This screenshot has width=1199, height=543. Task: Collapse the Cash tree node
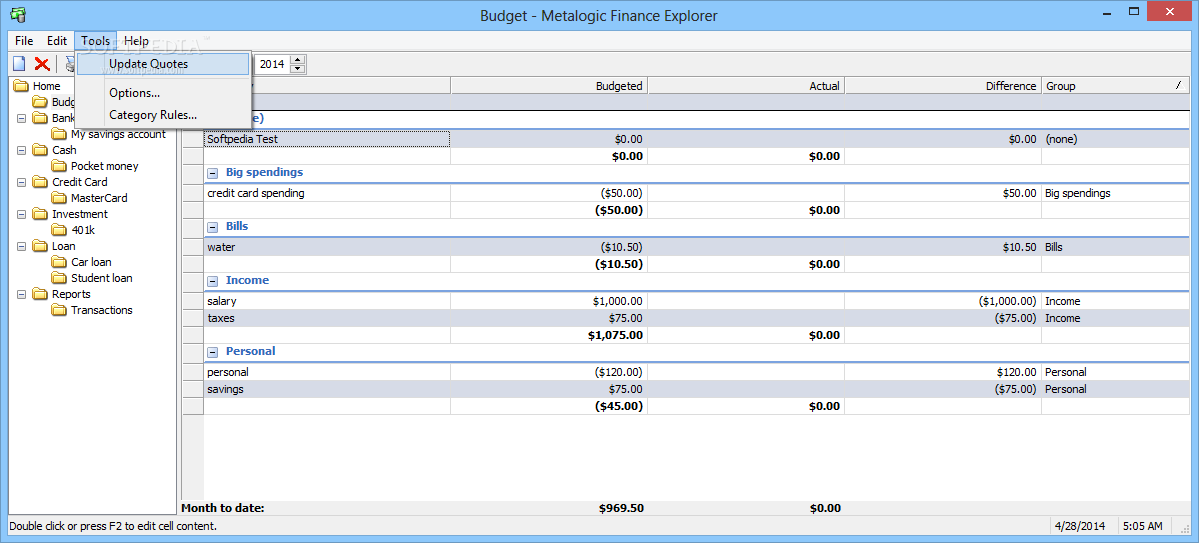[x=21, y=151]
